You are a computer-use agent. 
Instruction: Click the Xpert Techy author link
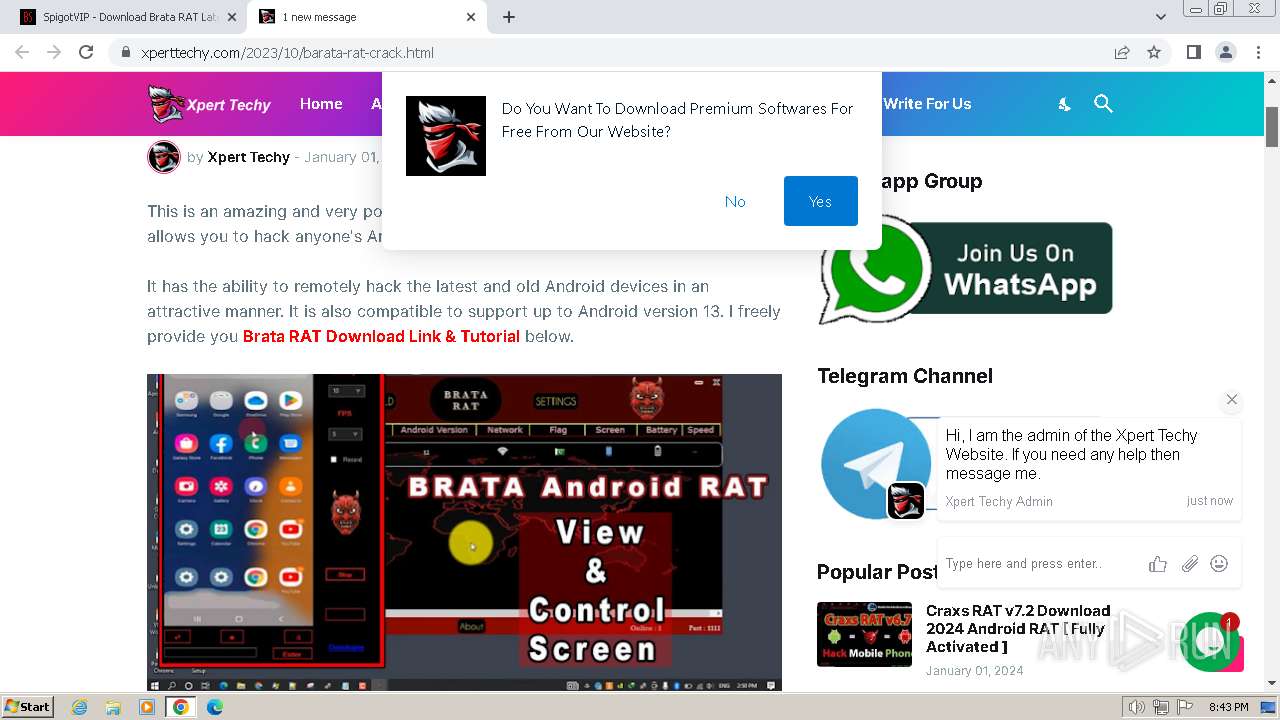click(x=248, y=157)
